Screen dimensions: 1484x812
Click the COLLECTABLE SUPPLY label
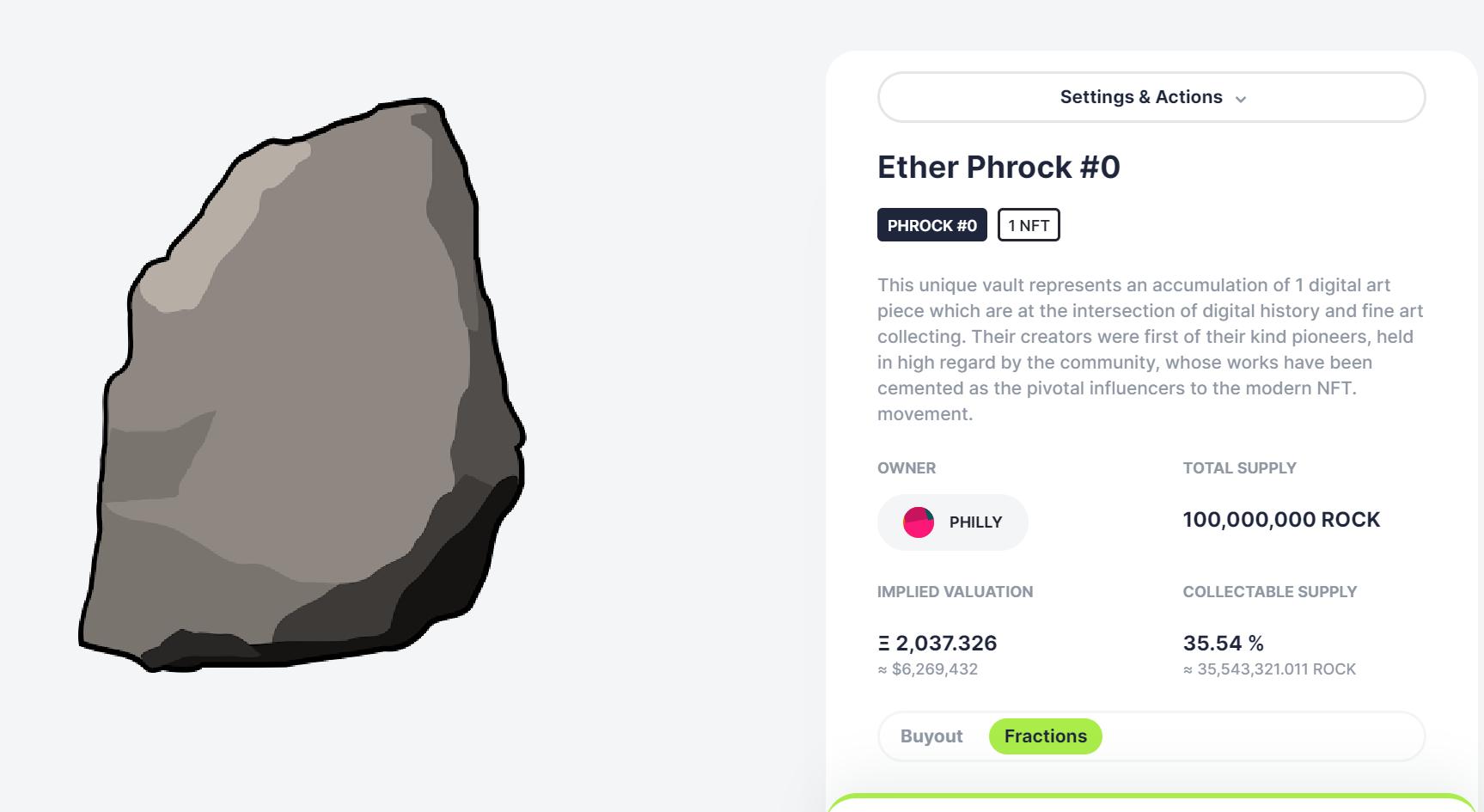(x=1269, y=592)
